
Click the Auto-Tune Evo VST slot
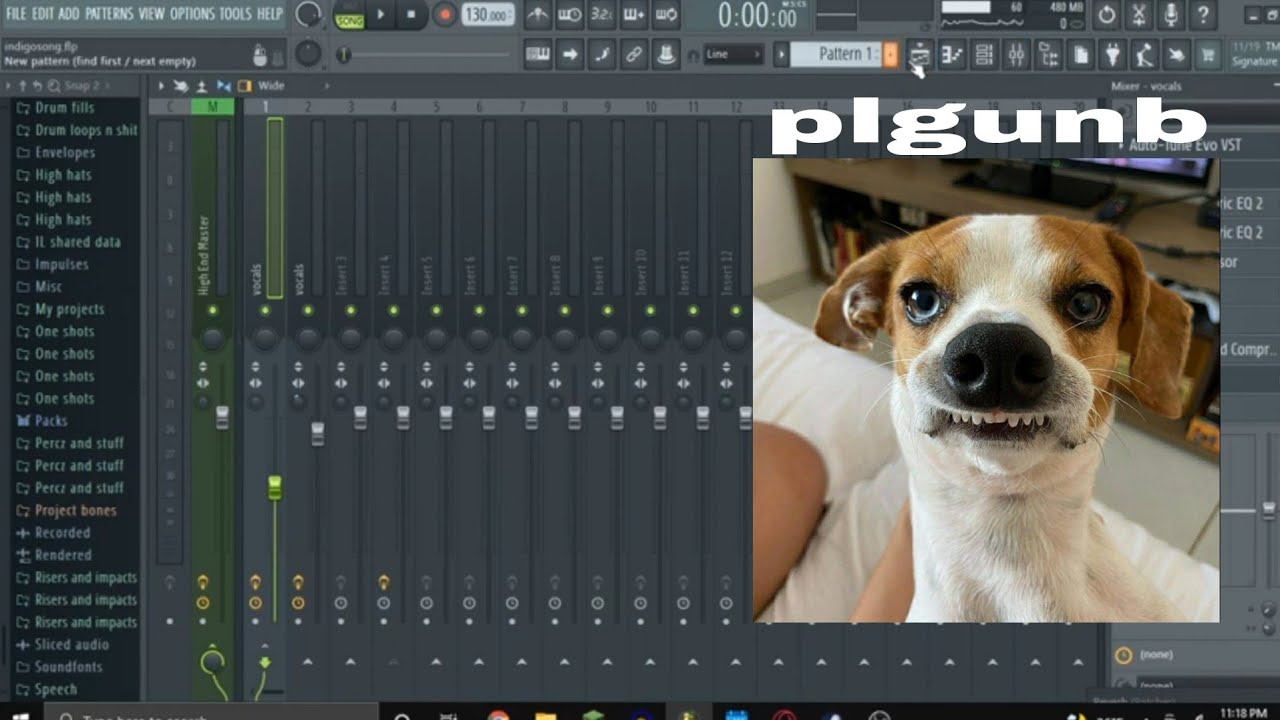click(1184, 145)
